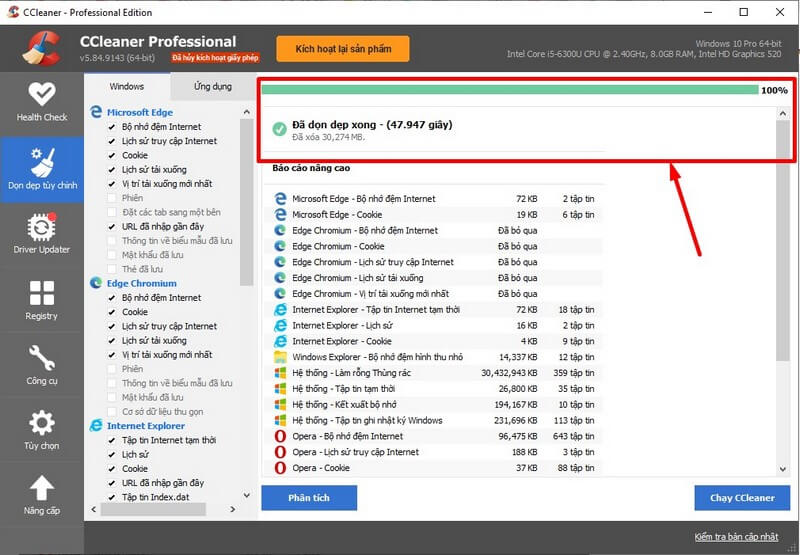Image resolution: width=800 pixels, height=555 pixels.
Task: Switch to the Ứng dụng tab
Action: pyautogui.click(x=212, y=87)
